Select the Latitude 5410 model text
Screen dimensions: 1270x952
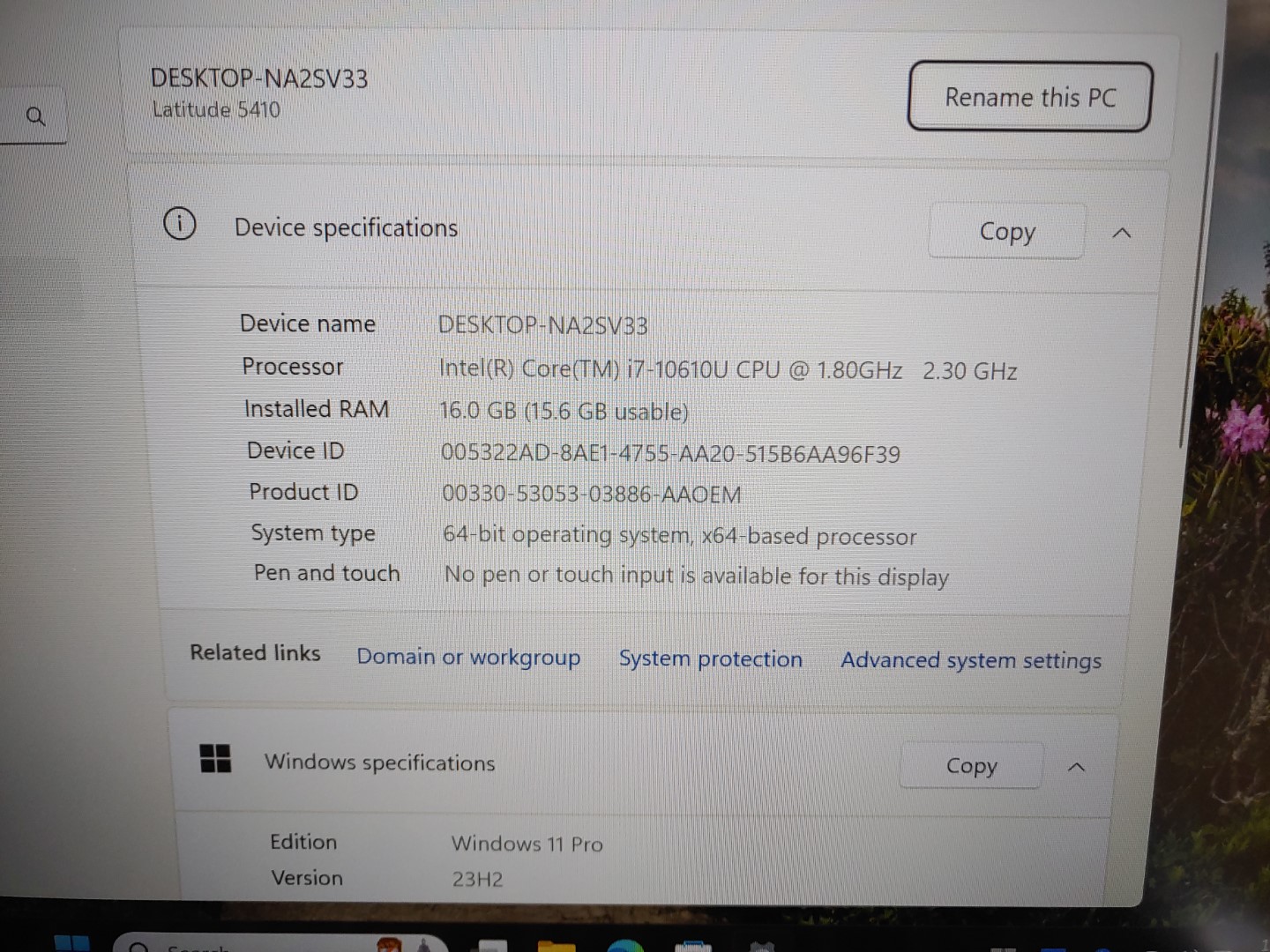pyautogui.click(x=216, y=109)
